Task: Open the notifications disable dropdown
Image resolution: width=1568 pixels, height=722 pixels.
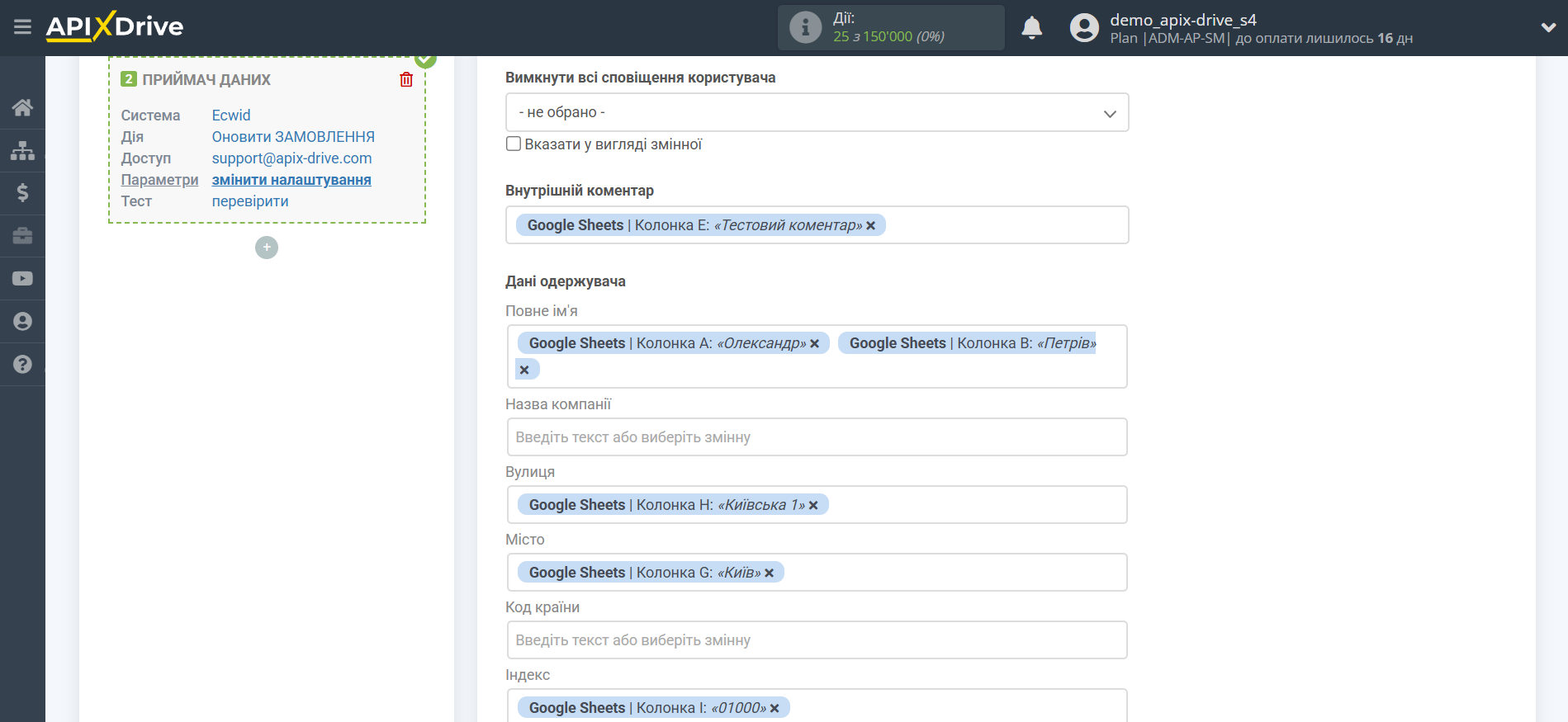Action: 817,112
